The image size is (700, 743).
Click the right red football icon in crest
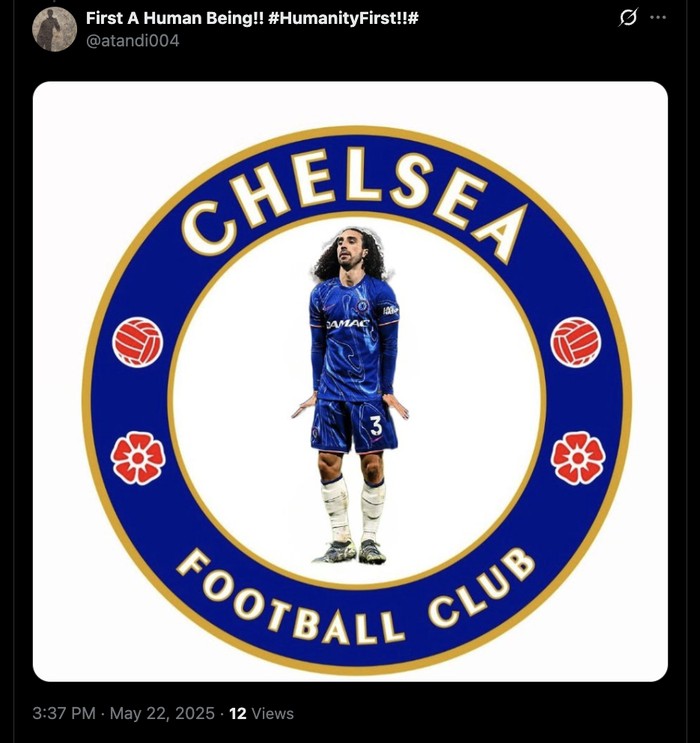tap(576, 342)
